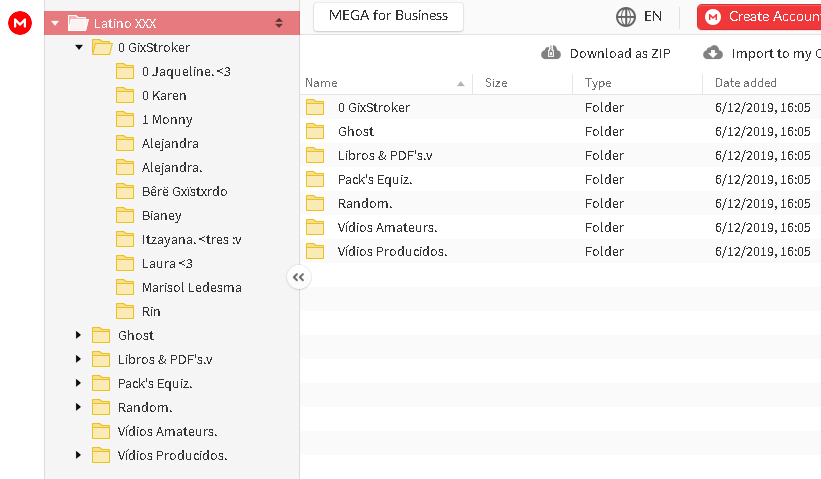Open Rin folder in tree

click(151, 311)
